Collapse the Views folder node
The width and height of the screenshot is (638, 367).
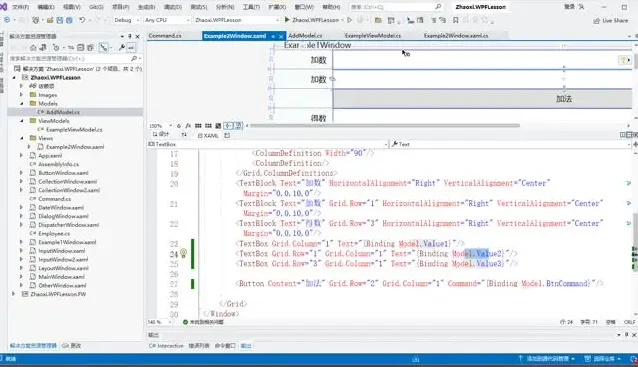click(22, 138)
